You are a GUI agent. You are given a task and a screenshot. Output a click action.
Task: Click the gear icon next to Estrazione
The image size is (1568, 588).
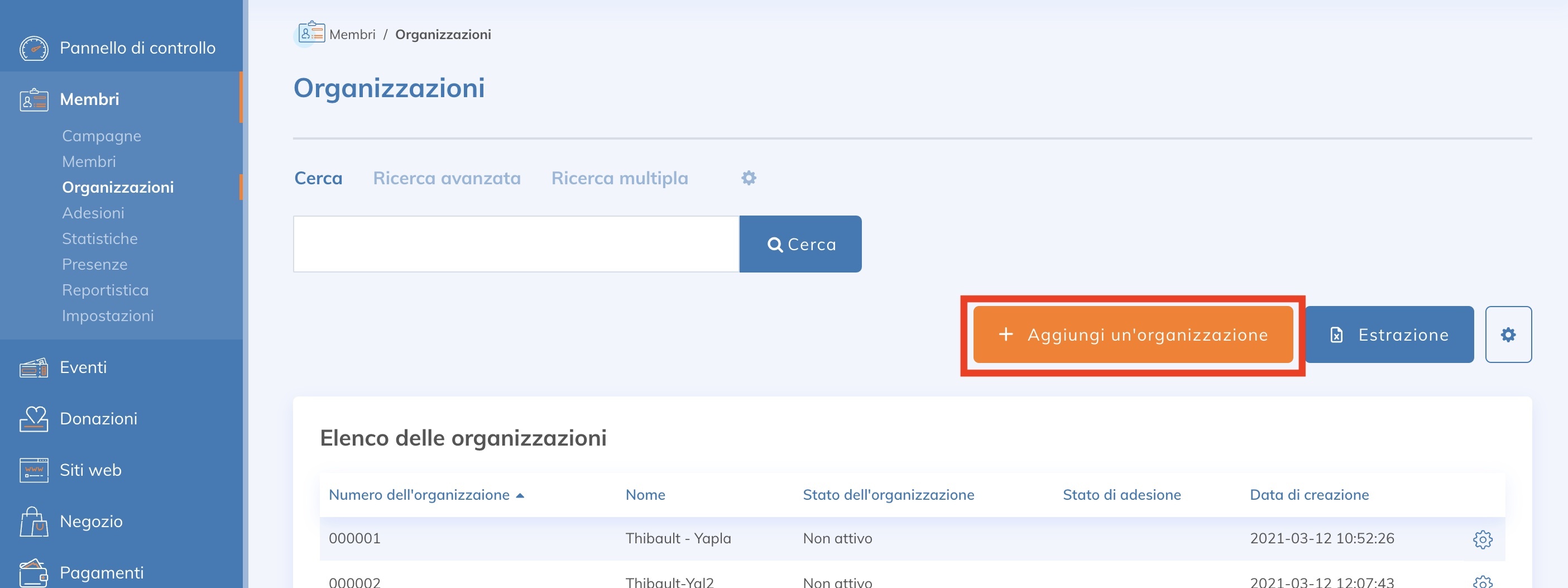pyautogui.click(x=1508, y=334)
